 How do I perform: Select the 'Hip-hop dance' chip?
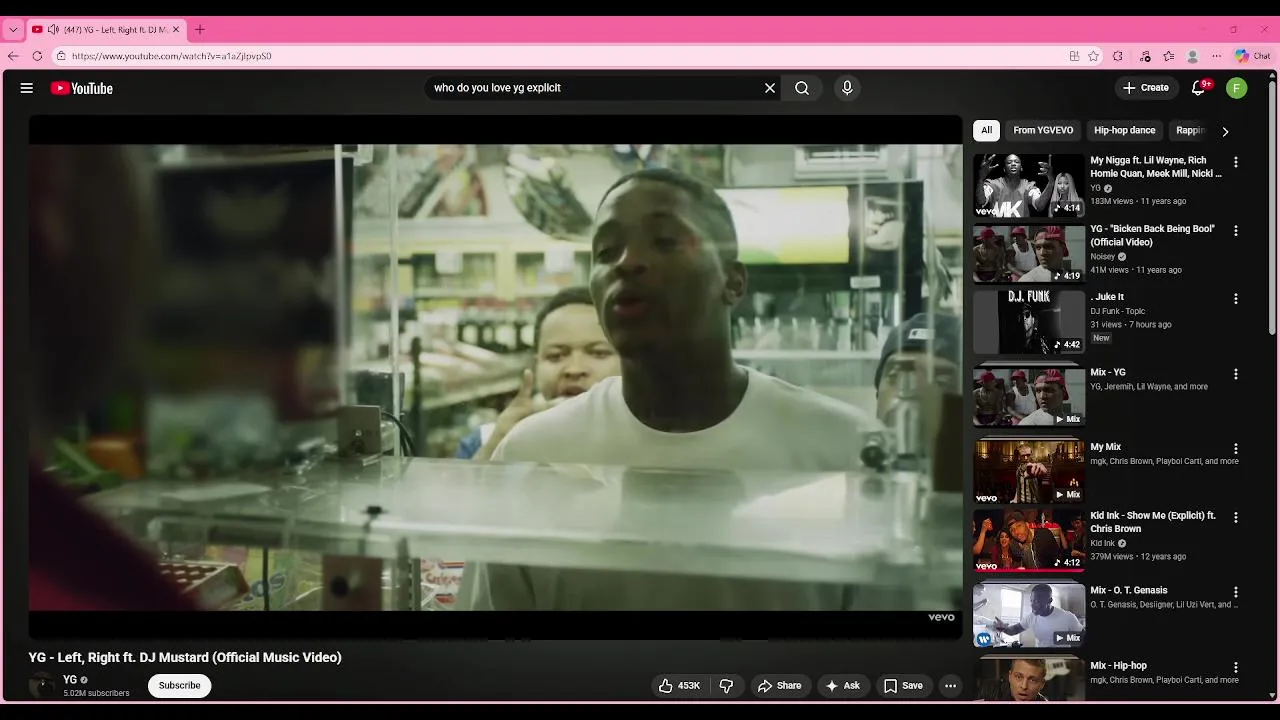tap(1125, 130)
